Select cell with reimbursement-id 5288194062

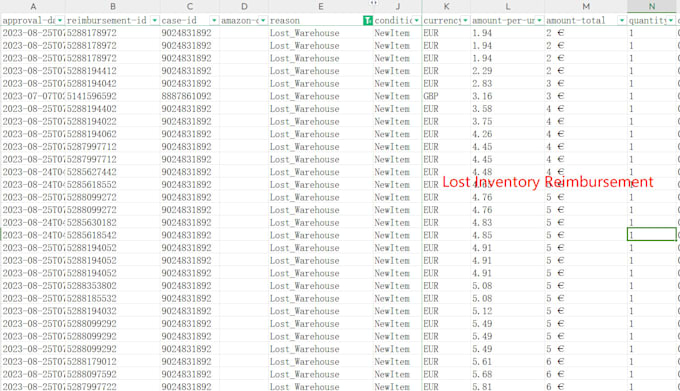click(113, 134)
